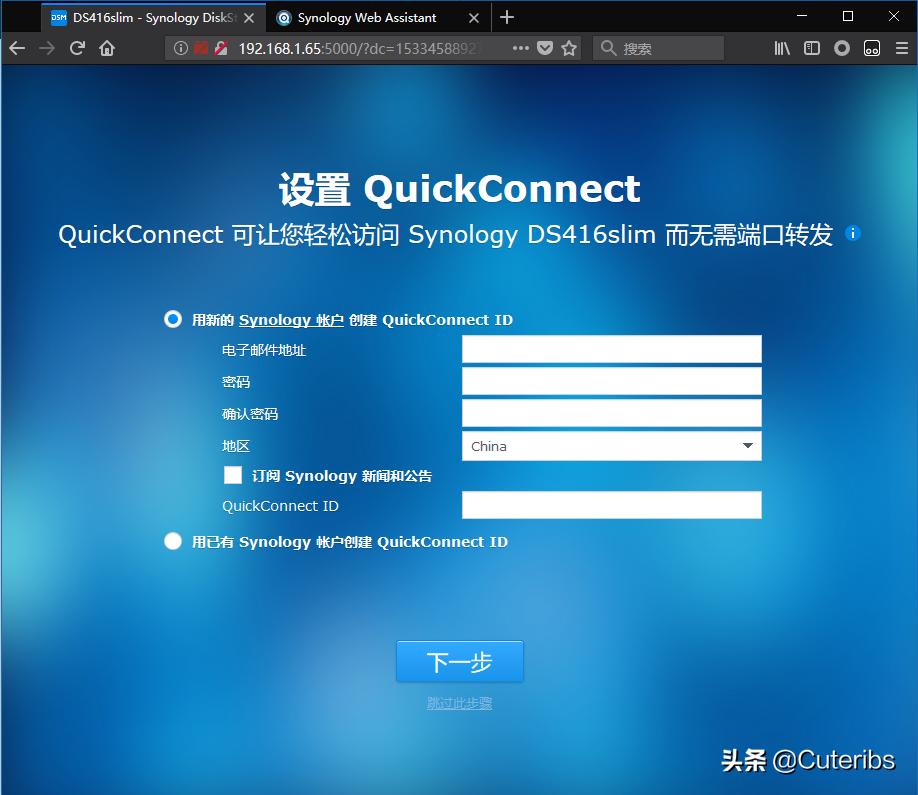Toggle the browser sidebar icon
918x795 pixels.
(812, 47)
